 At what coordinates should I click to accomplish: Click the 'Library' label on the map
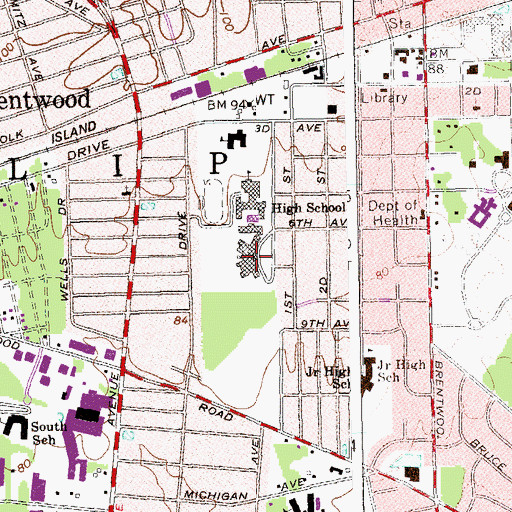point(384,98)
